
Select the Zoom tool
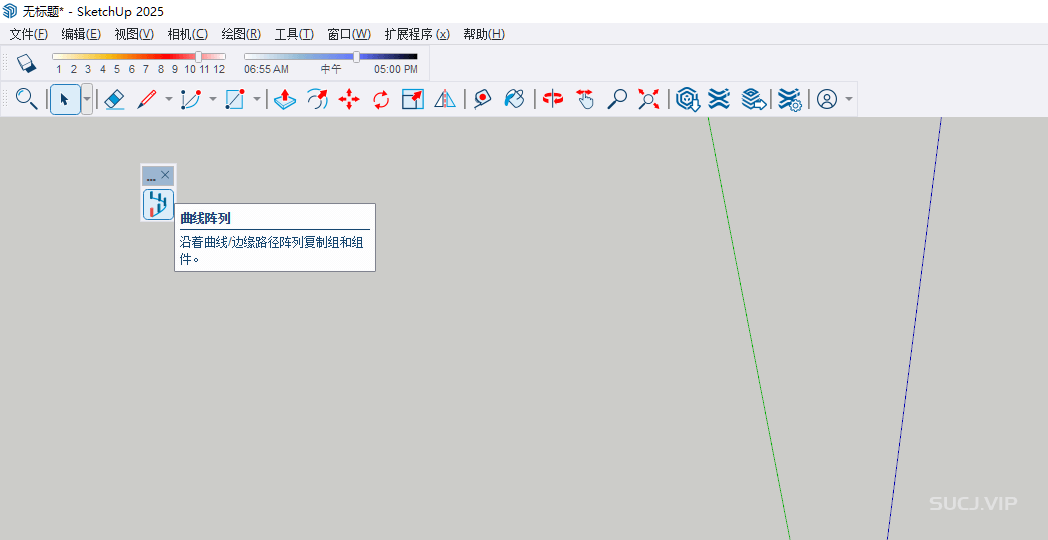[616, 100]
